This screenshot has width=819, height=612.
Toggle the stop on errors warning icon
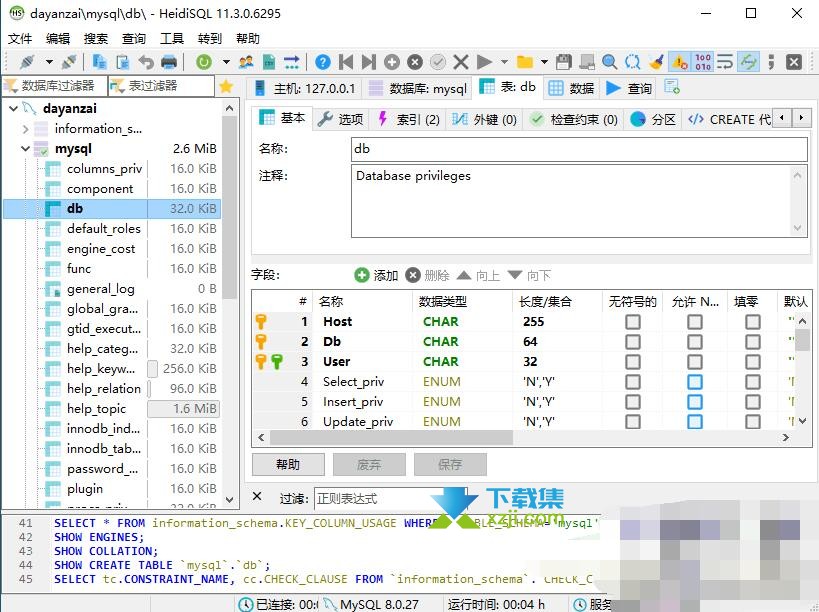[680, 62]
